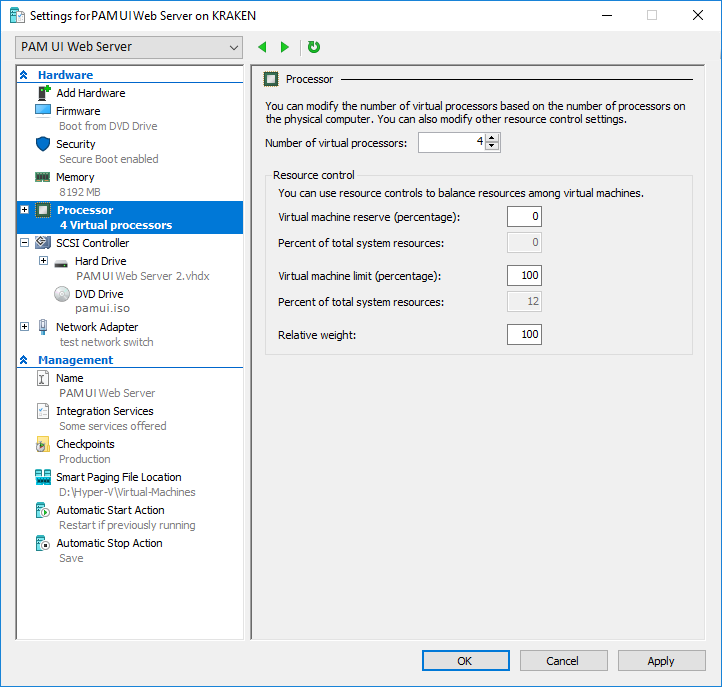The image size is (722, 687).
Task: Select the Hard Drive item
Action: [100, 261]
